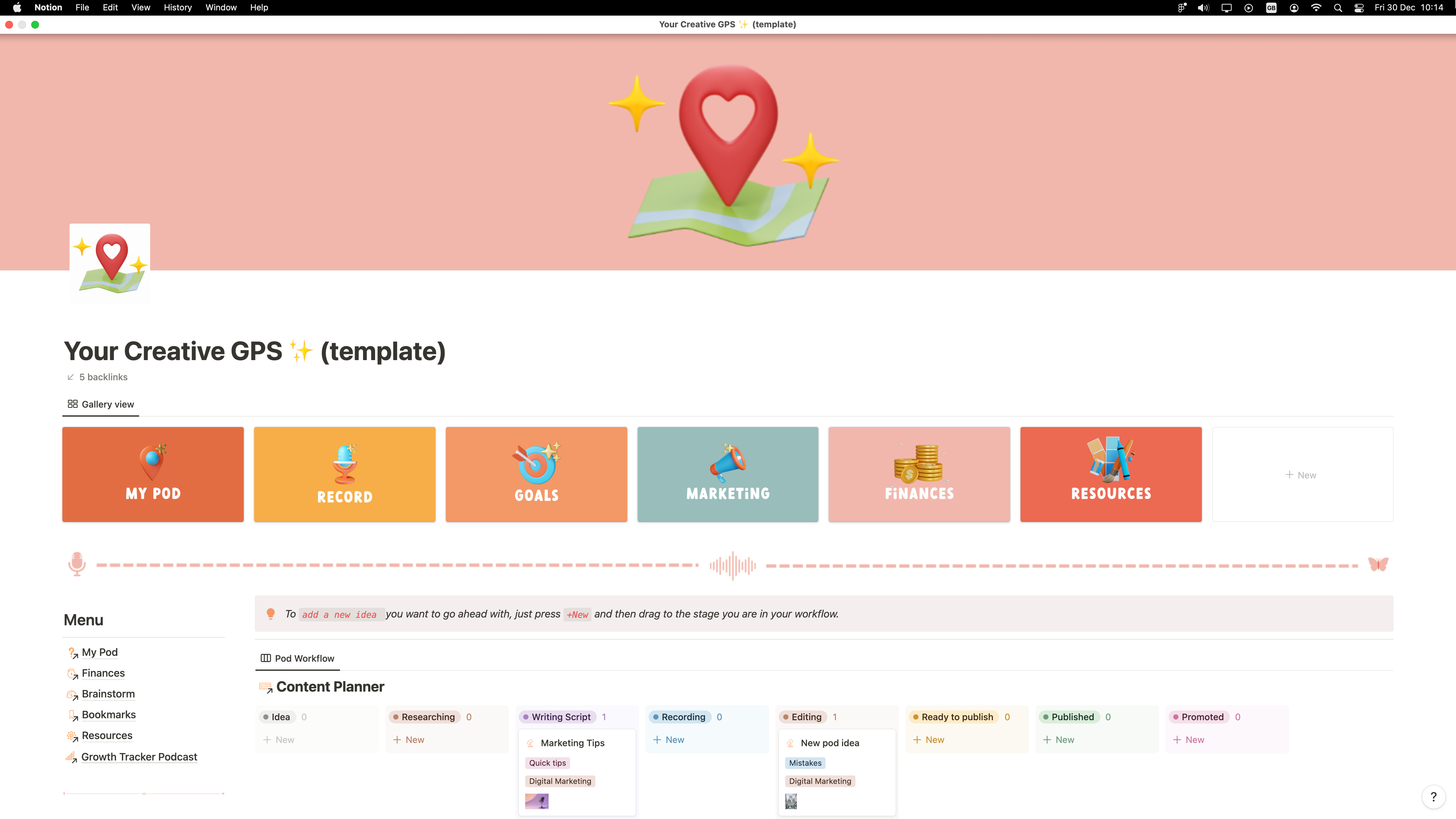Toggle the Bookmarks sidebar item
Image resolution: width=1456 pixels, height=819 pixels.
click(x=109, y=714)
